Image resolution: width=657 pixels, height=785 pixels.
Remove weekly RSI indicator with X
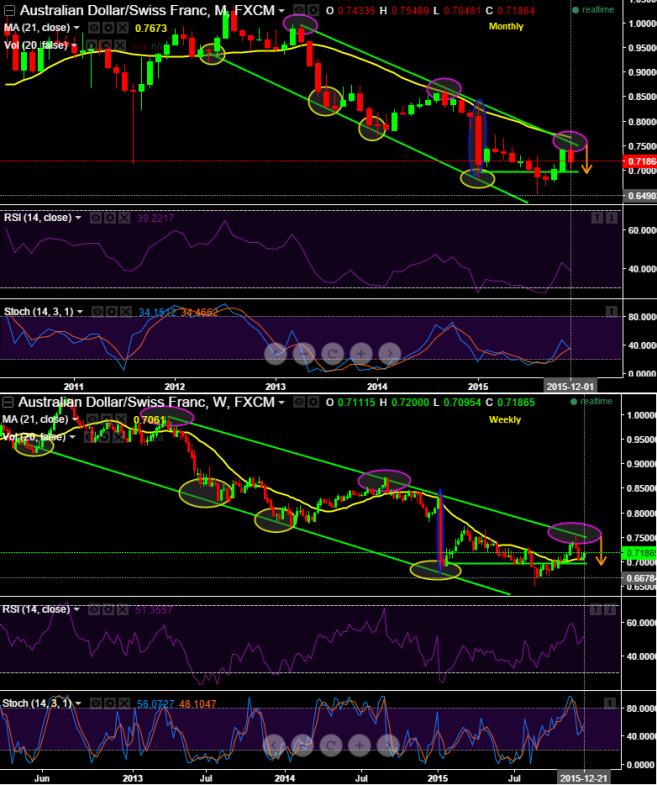click(122, 609)
